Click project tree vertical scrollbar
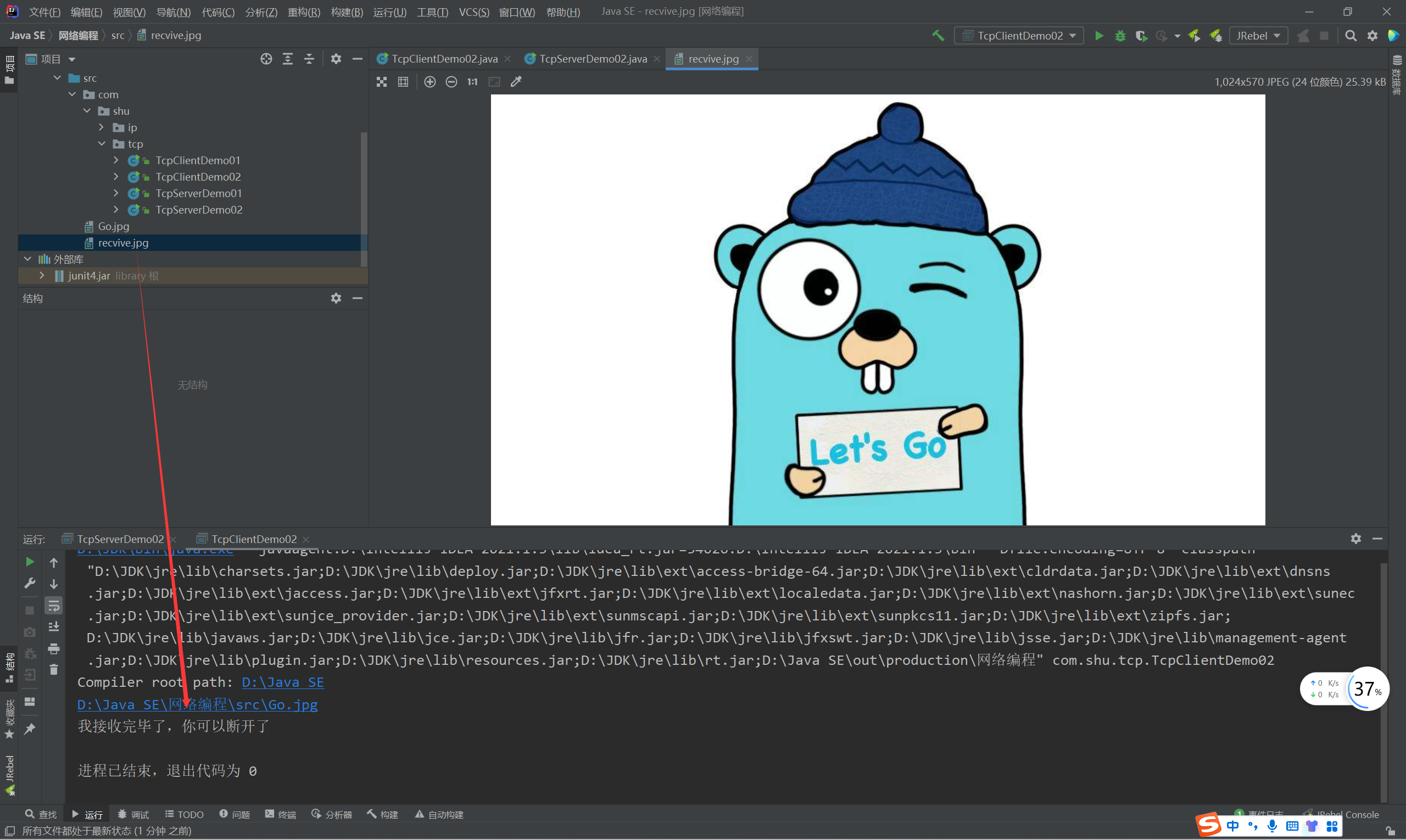The image size is (1406, 840). (364, 199)
